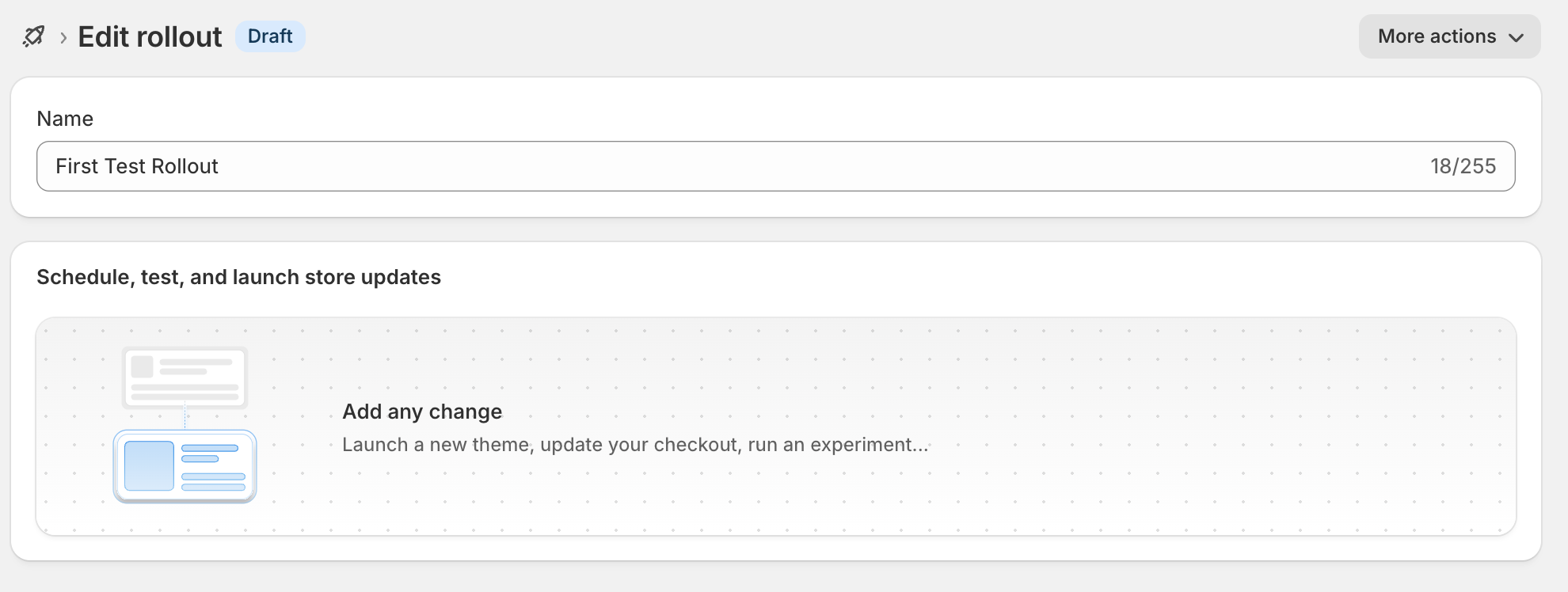Click the rocket rollouts icon in breadcrumb
Screen dimensions: 1568x592
pyautogui.click(x=33, y=36)
